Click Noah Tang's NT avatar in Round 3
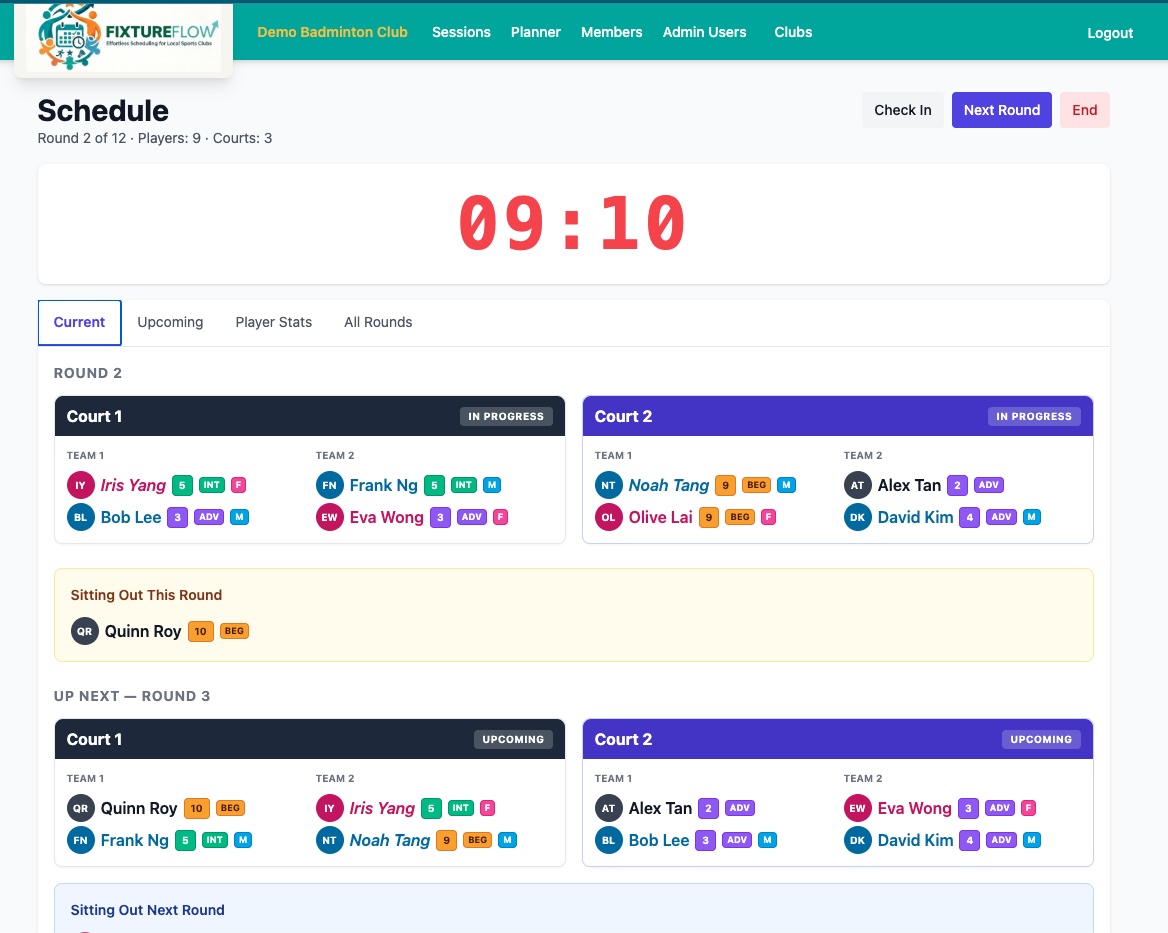 point(329,840)
